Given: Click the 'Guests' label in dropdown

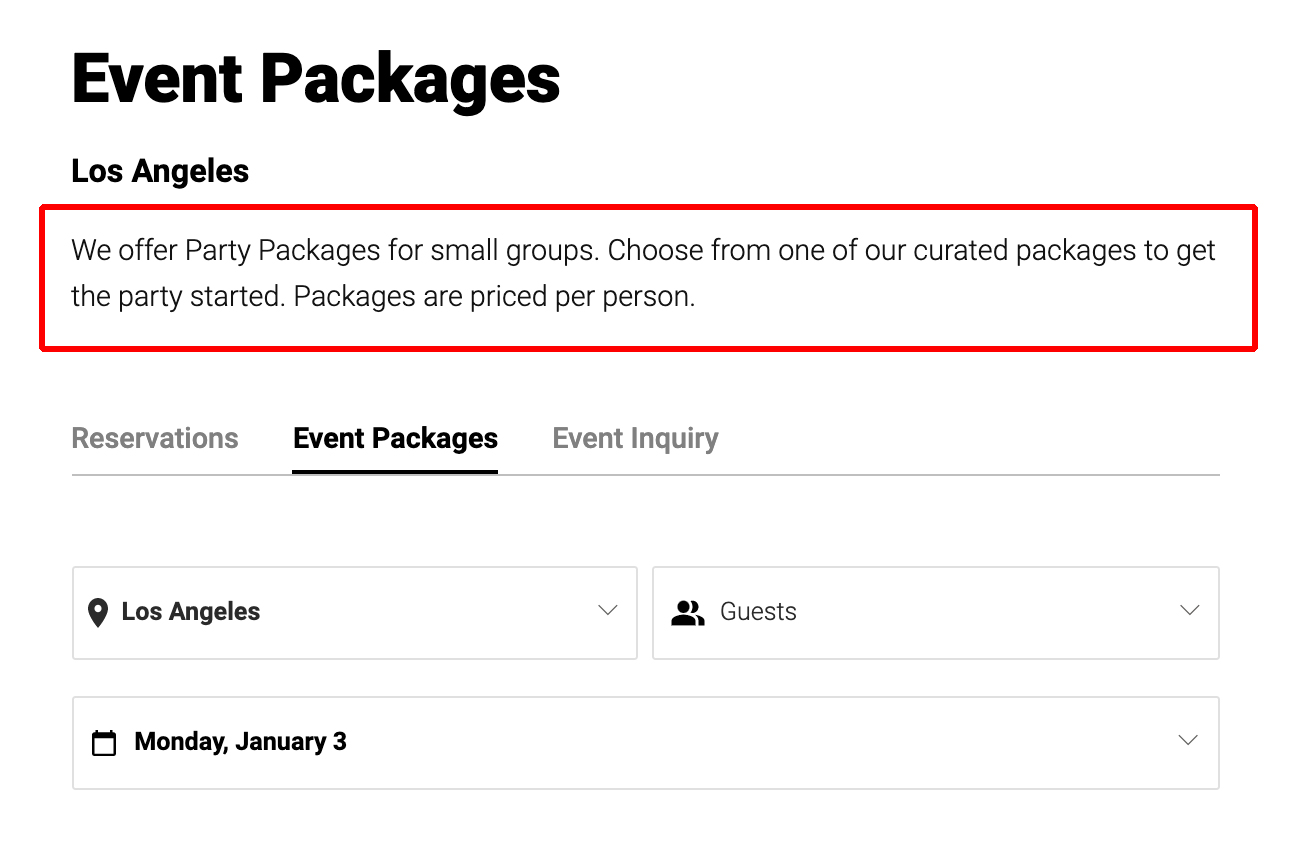Looking at the screenshot, I should 758,612.
